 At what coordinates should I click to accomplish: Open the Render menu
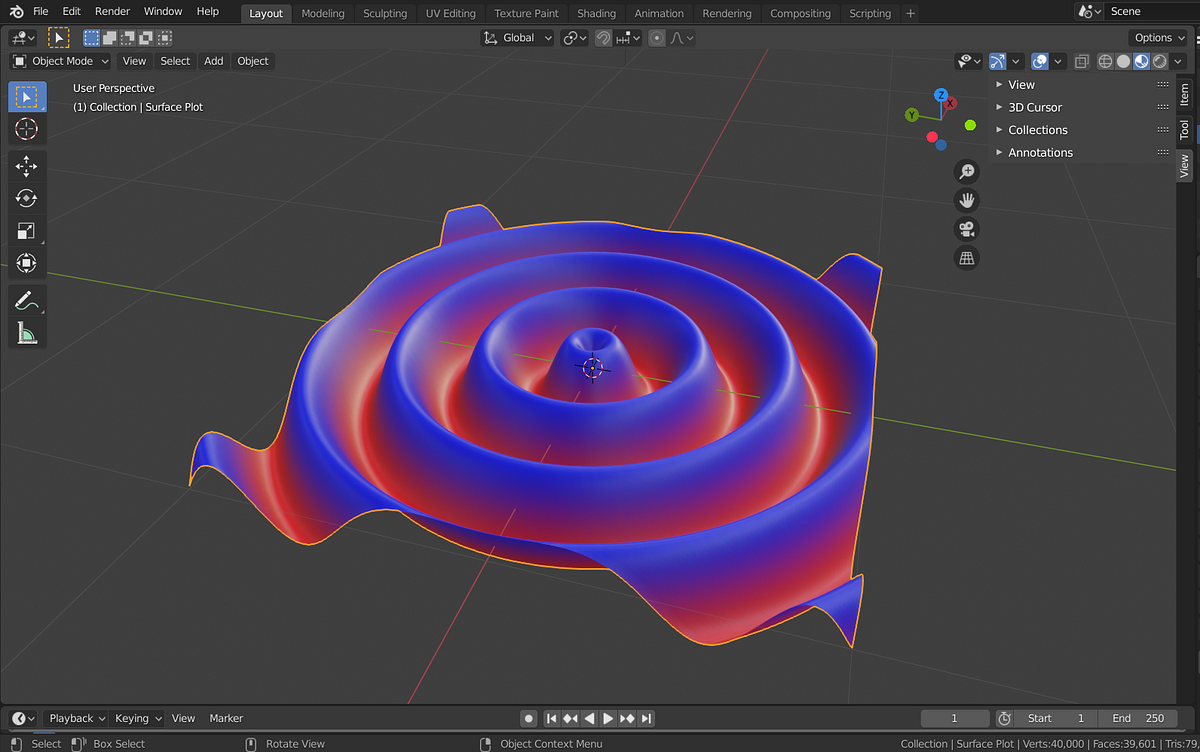112,11
